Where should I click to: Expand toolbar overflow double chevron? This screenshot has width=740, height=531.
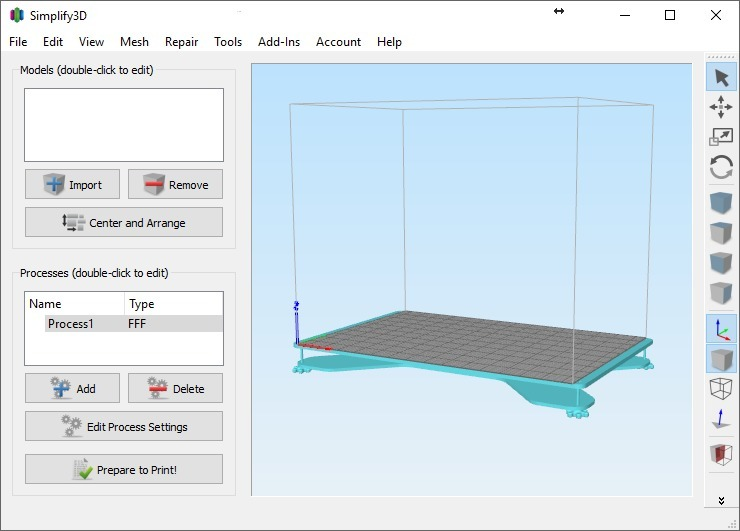721,500
